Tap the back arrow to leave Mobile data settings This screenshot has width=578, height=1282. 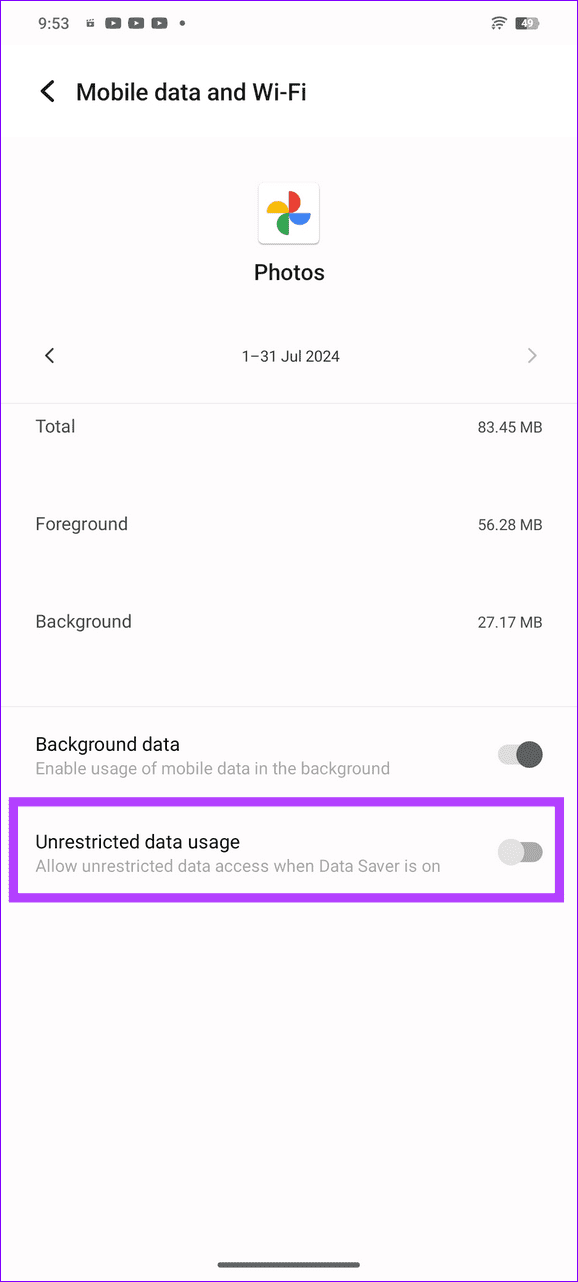[x=47, y=91]
